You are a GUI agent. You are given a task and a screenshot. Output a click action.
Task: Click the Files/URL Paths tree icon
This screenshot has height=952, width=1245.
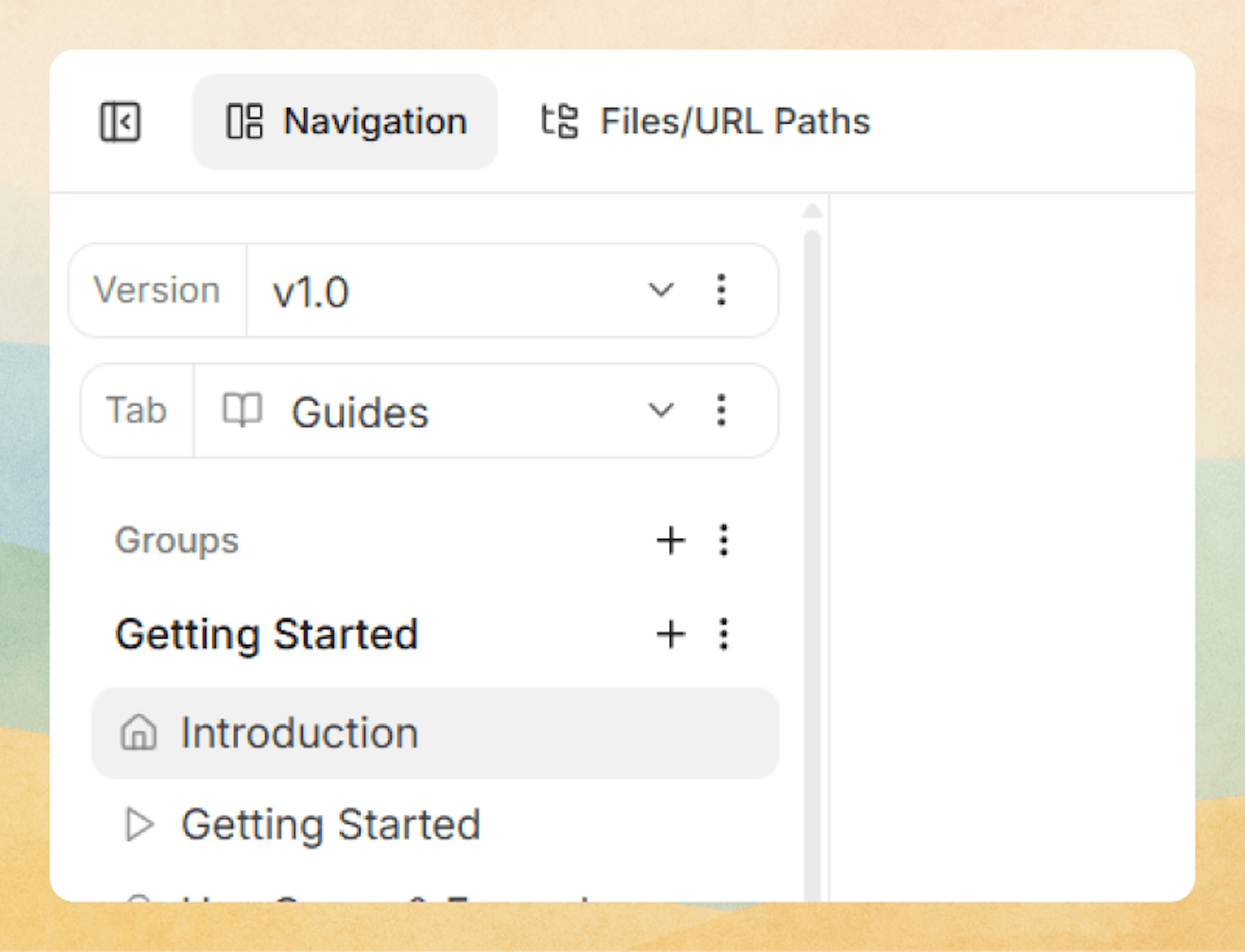point(559,121)
